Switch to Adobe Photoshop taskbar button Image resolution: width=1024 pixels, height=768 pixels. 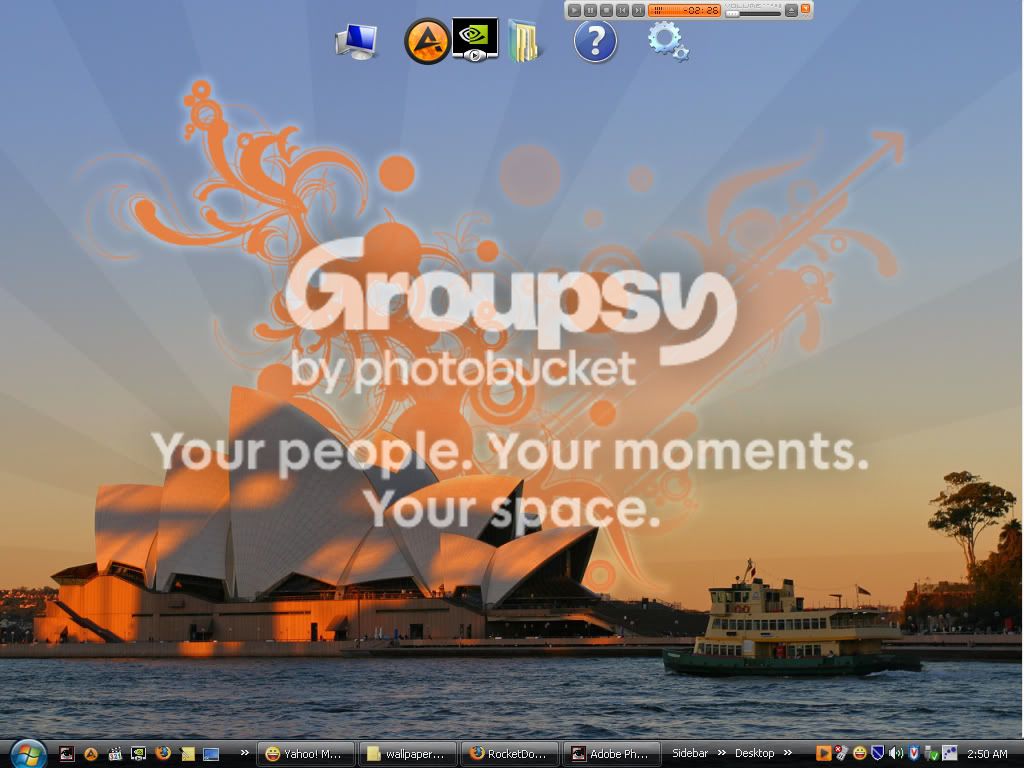click(611, 754)
